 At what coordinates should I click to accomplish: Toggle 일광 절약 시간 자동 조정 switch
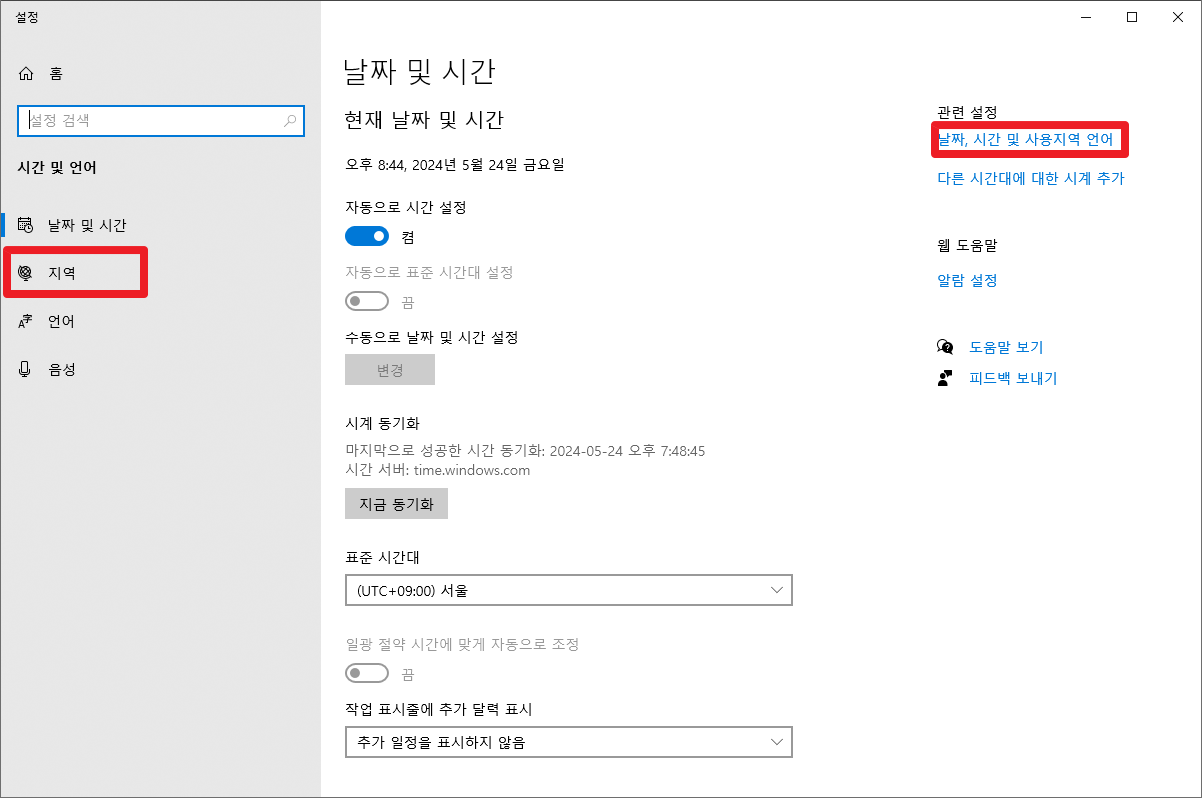pyautogui.click(x=367, y=673)
